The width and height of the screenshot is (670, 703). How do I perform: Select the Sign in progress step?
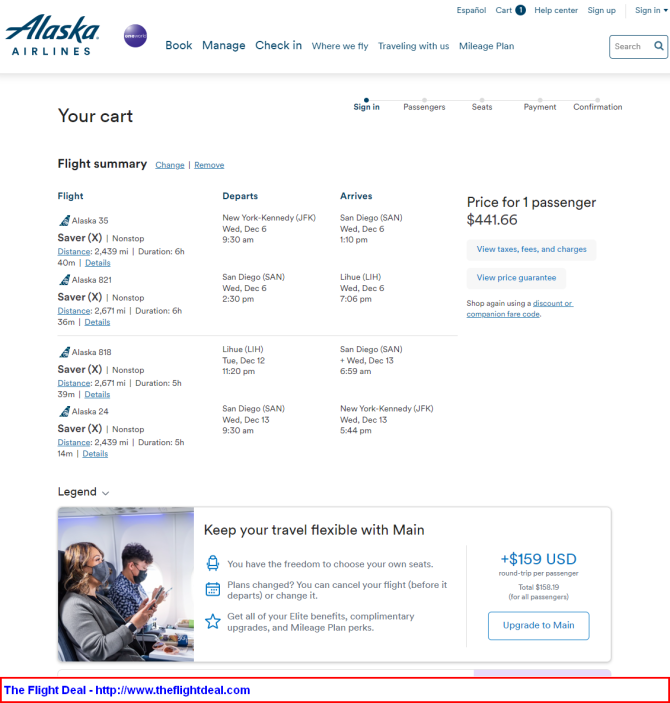coord(366,105)
